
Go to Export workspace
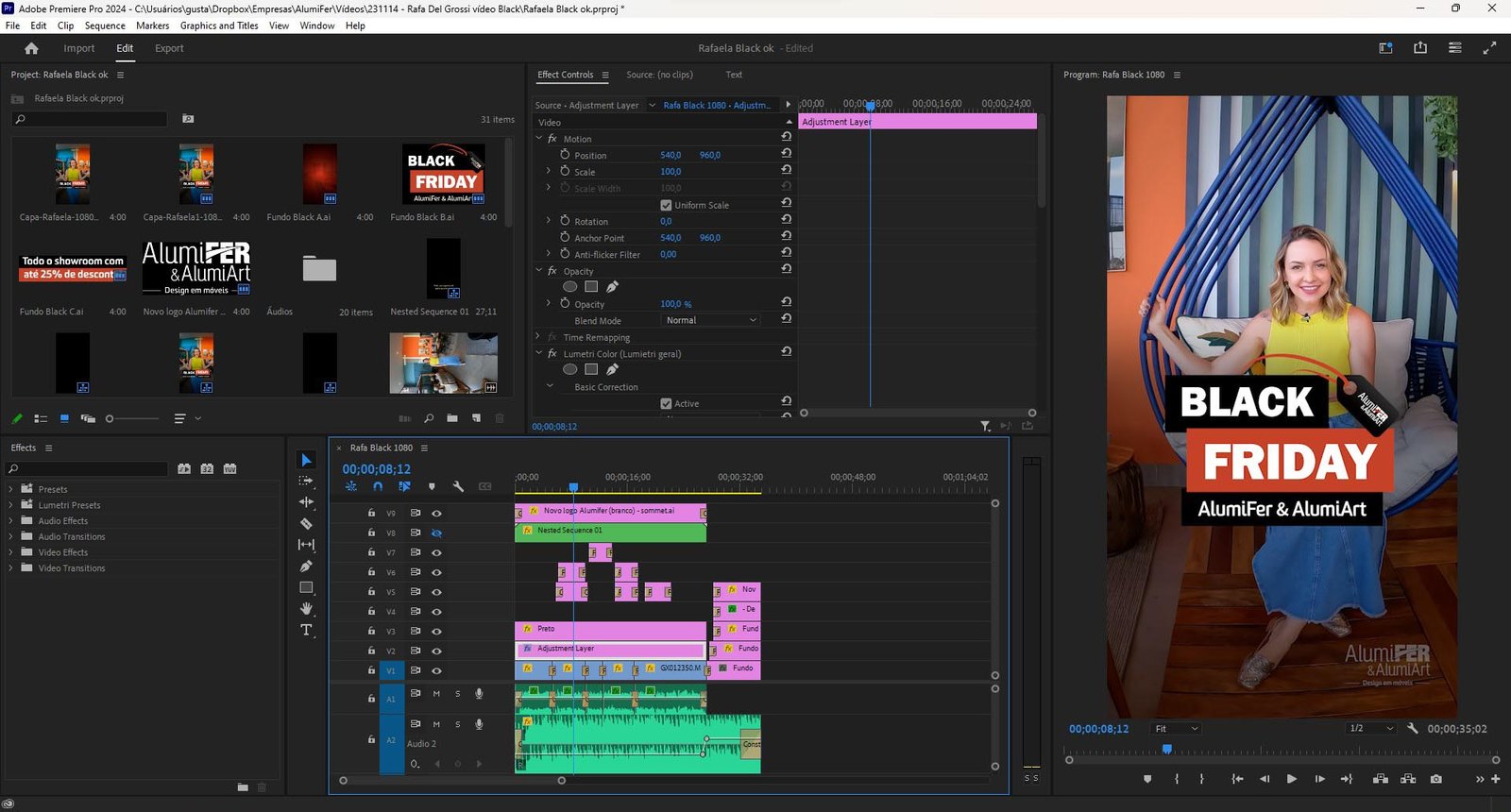click(169, 48)
